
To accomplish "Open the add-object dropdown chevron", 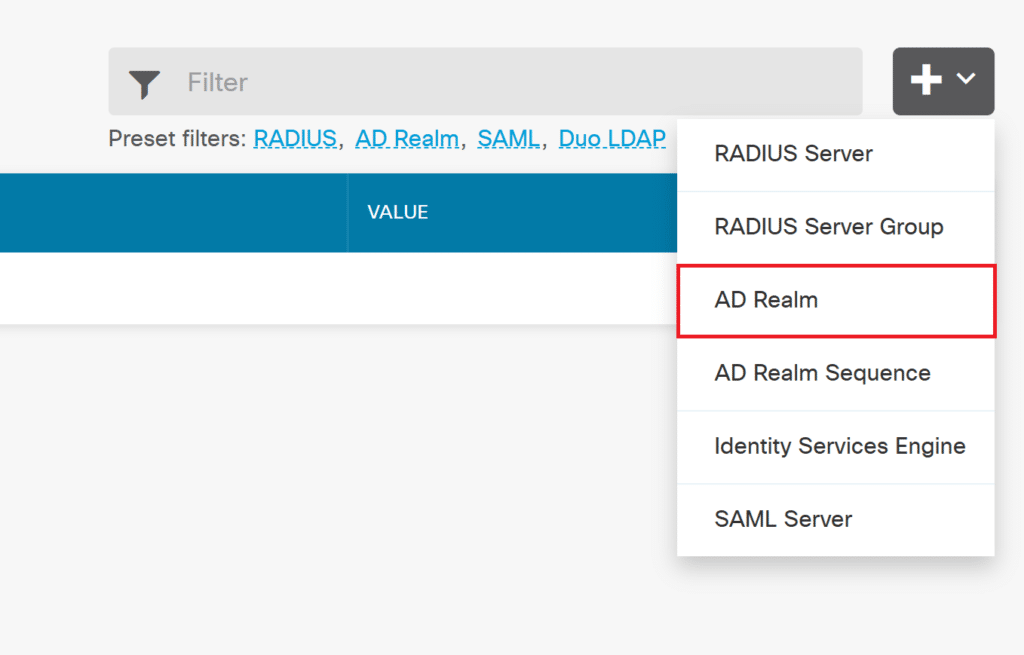I will click(x=966, y=78).
